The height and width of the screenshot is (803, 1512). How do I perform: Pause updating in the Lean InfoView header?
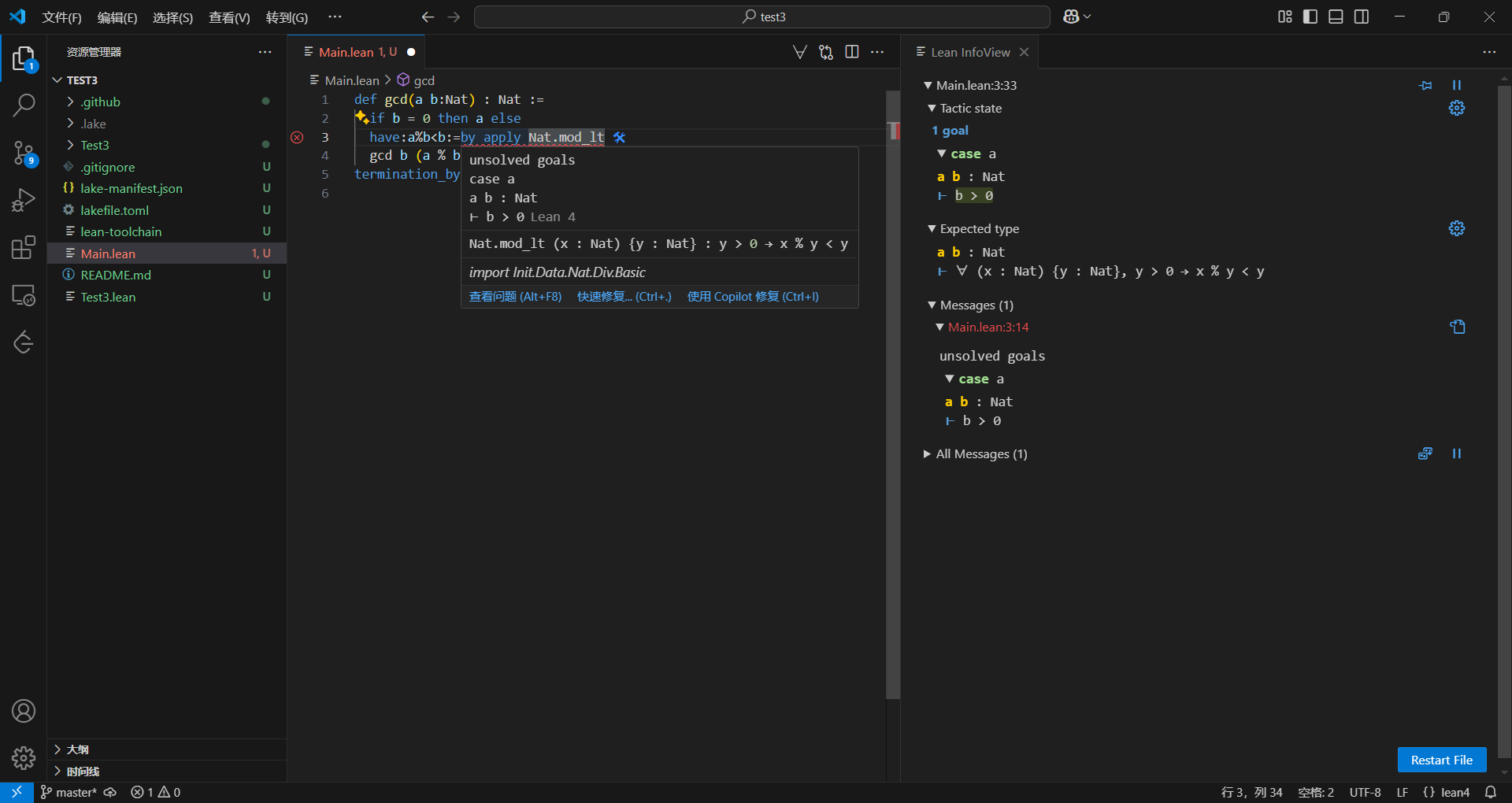pos(1456,85)
